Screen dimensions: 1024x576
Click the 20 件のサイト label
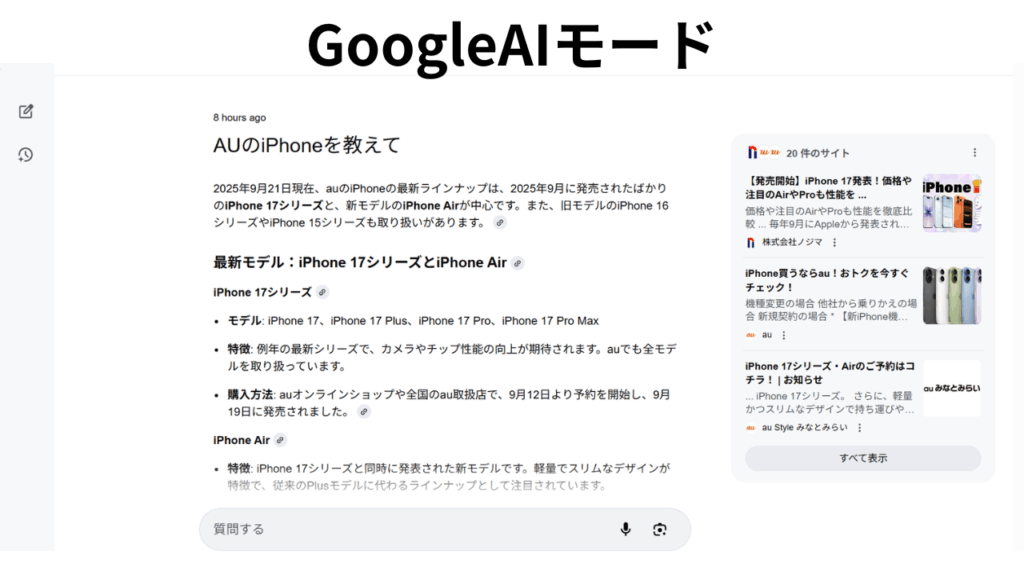click(818, 153)
